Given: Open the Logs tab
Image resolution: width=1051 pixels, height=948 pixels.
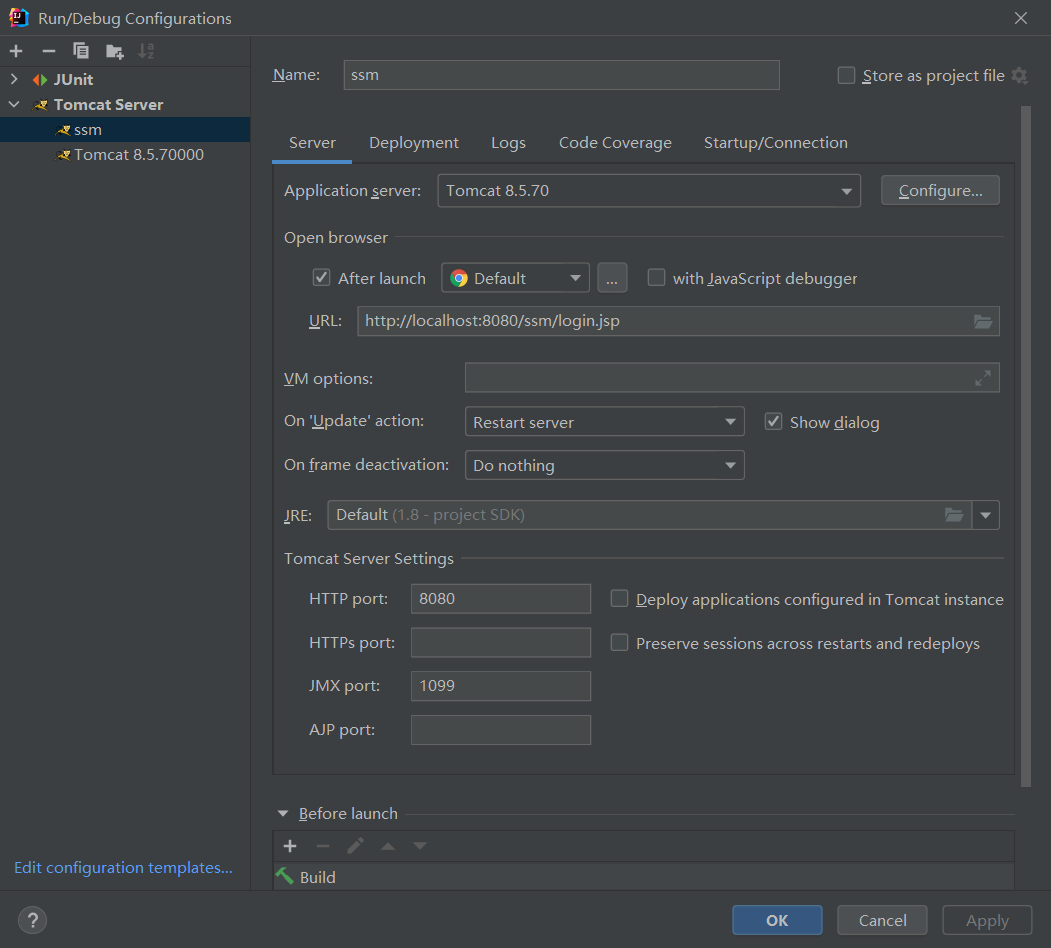Looking at the screenshot, I should coord(508,143).
